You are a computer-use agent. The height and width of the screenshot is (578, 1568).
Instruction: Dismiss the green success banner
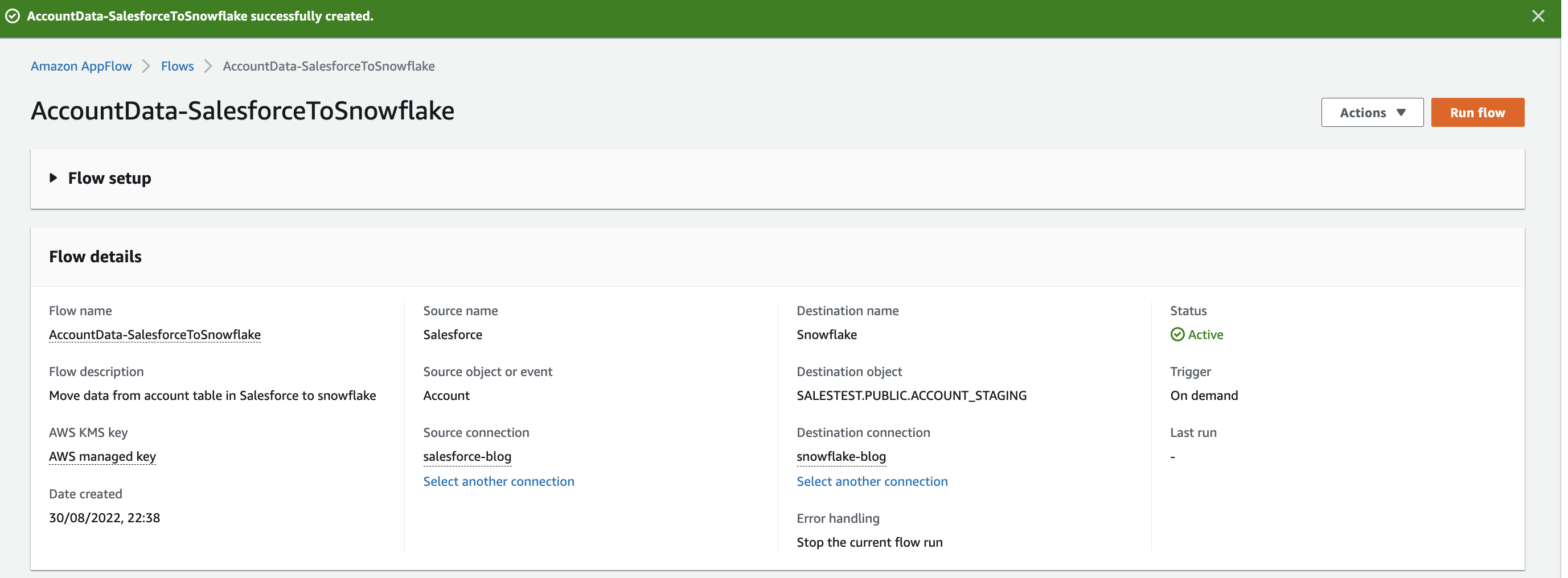1538,16
